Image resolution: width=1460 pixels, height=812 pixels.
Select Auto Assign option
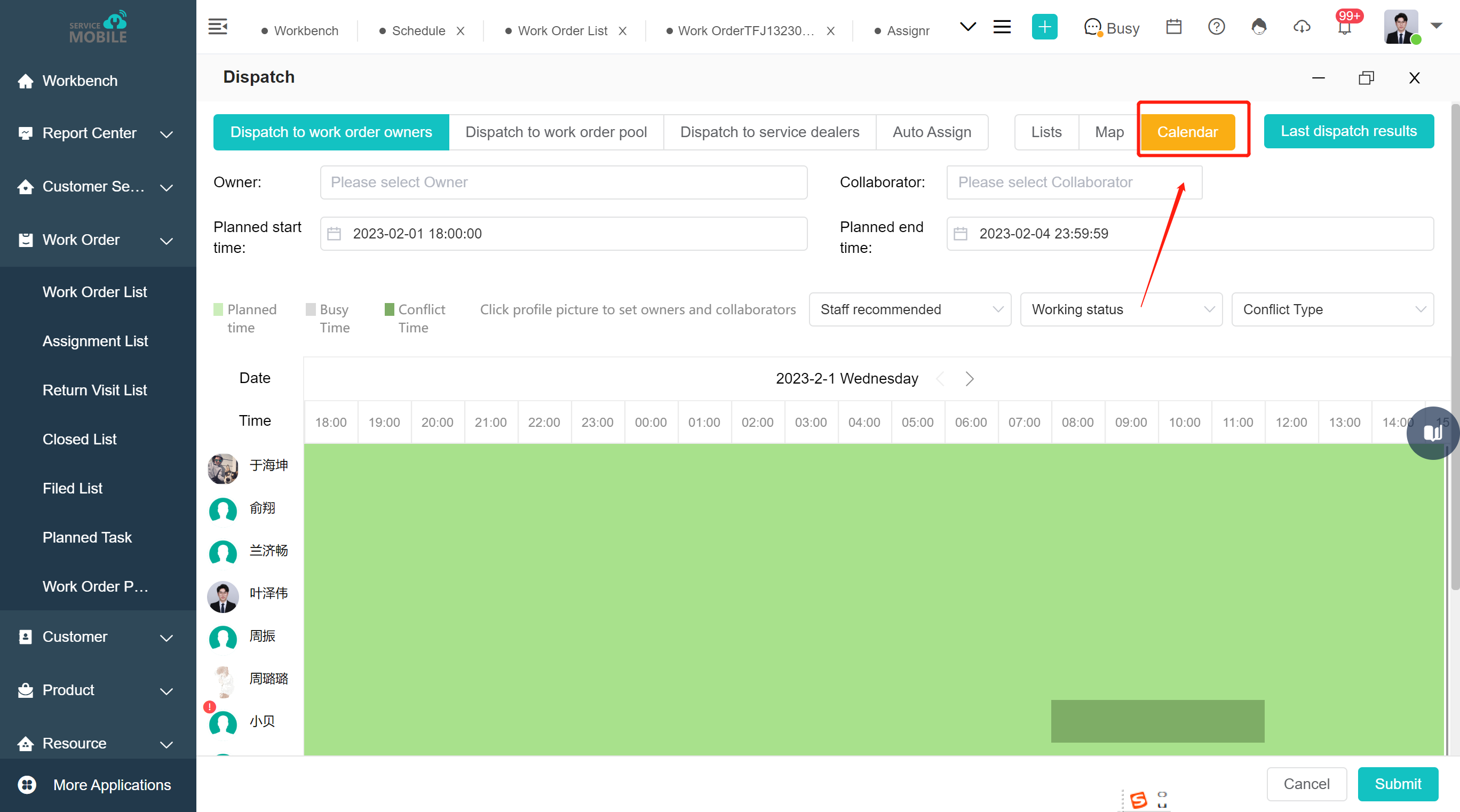coord(932,132)
